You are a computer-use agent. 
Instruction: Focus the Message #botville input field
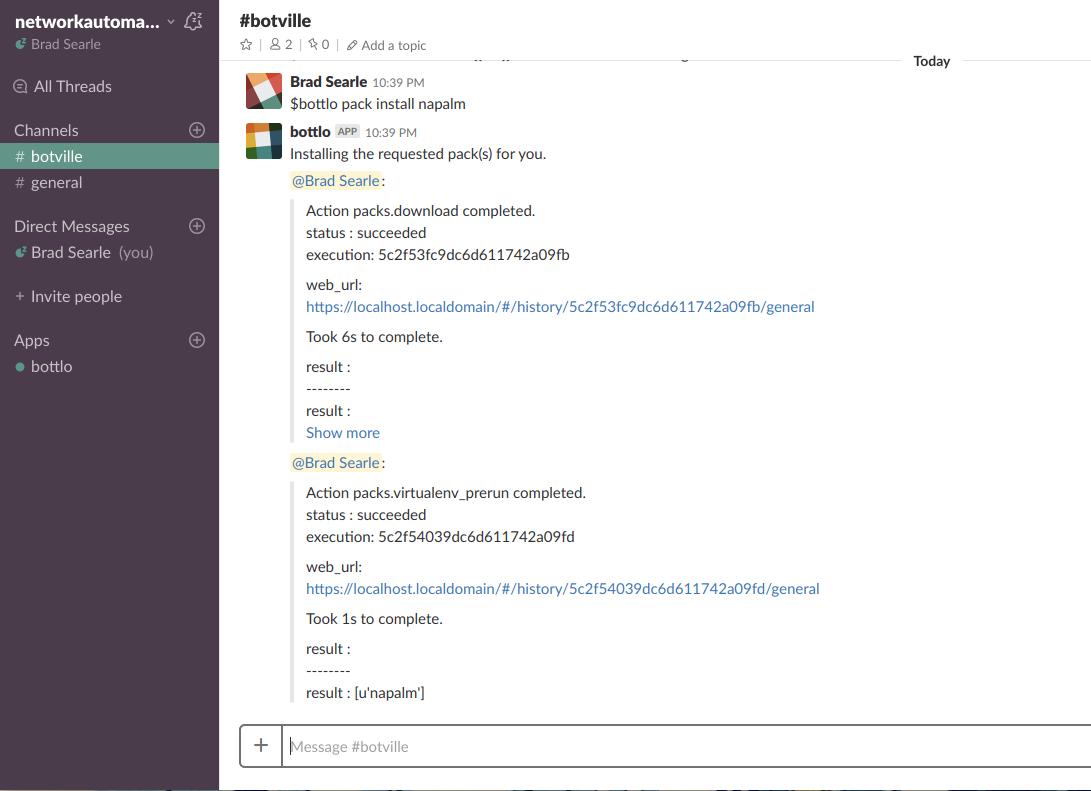[x=680, y=746]
